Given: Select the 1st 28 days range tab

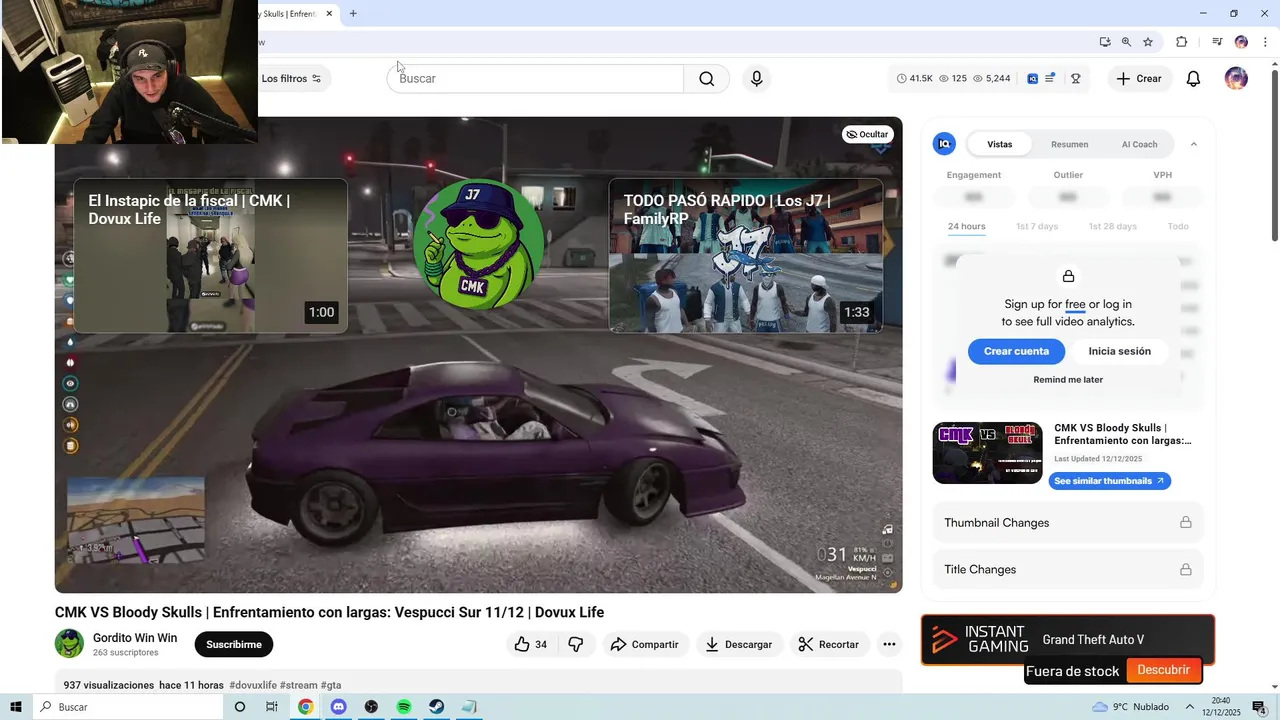Looking at the screenshot, I should pos(1112,226).
